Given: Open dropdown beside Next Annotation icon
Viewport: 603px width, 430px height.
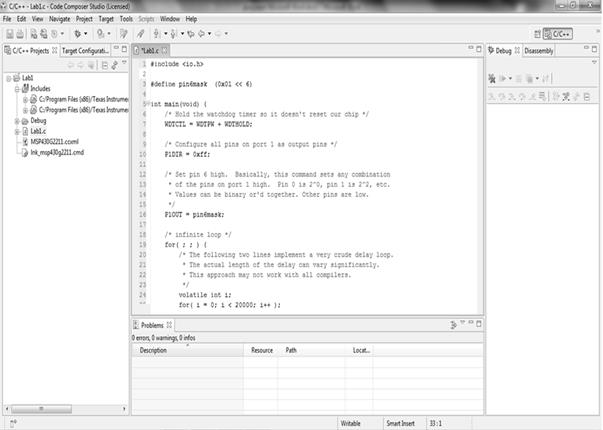Looking at the screenshot, I should pyautogui.click(x=165, y=34).
